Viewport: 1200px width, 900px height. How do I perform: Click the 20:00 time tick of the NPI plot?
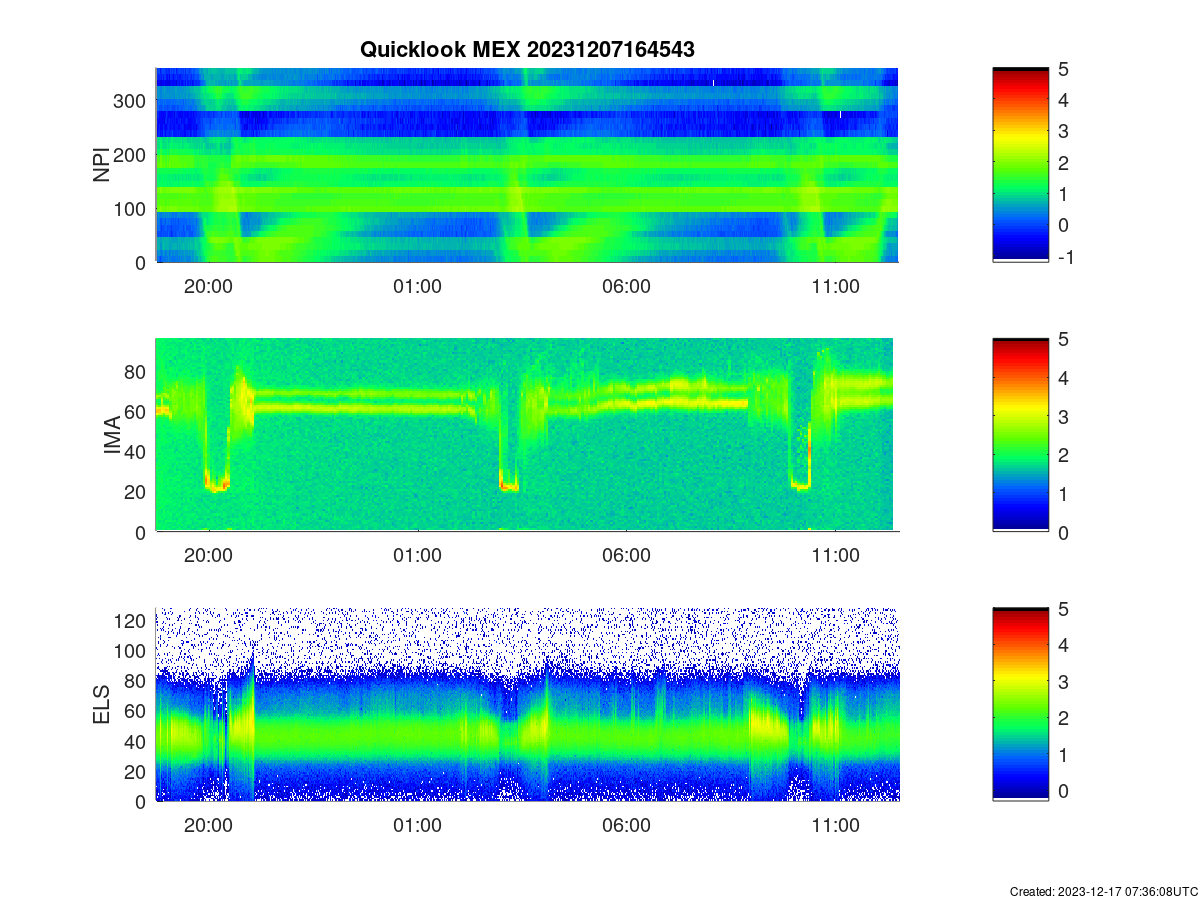click(x=208, y=286)
